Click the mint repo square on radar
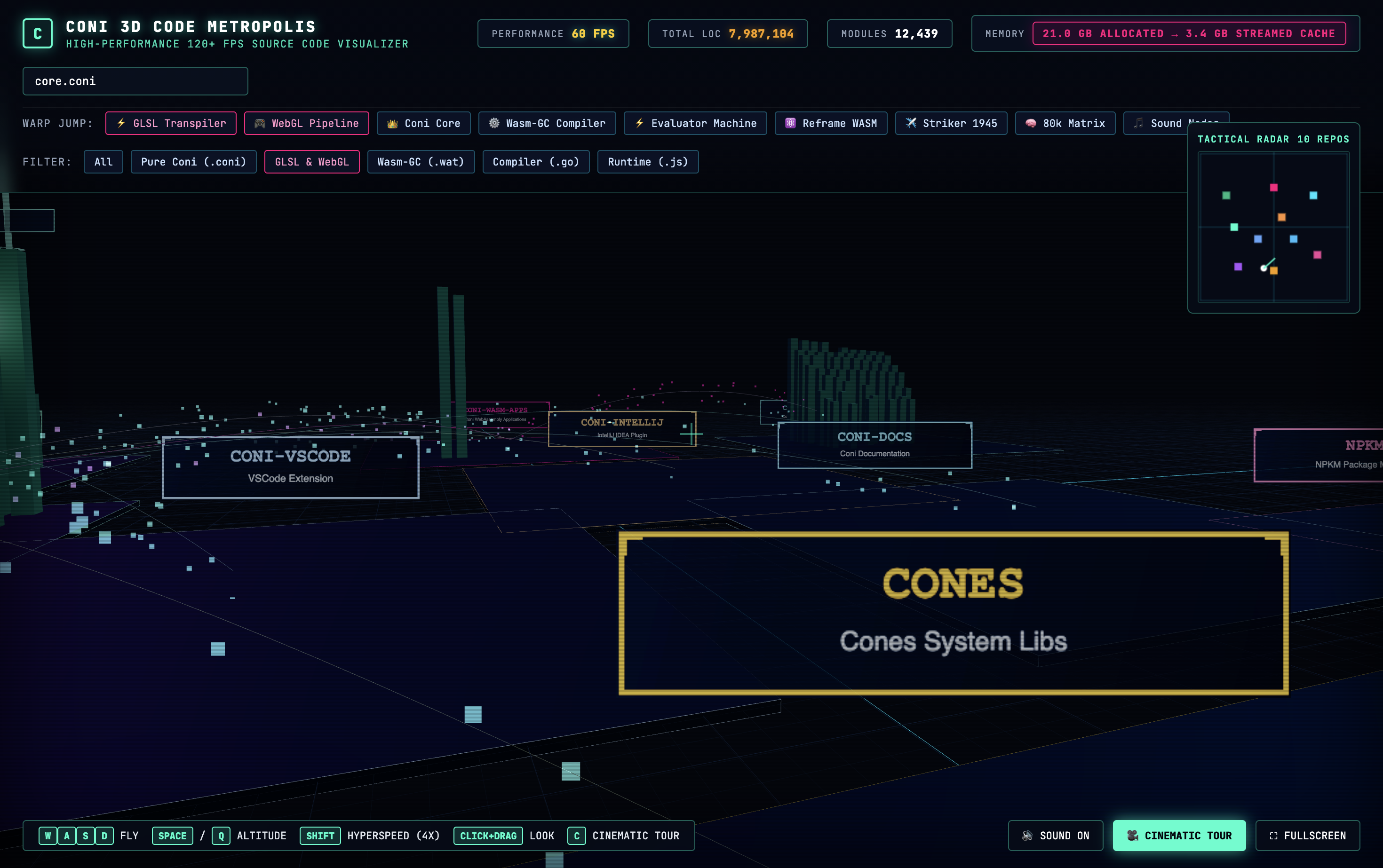Image resolution: width=1383 pixels, height=868 pixels. 1234,227
